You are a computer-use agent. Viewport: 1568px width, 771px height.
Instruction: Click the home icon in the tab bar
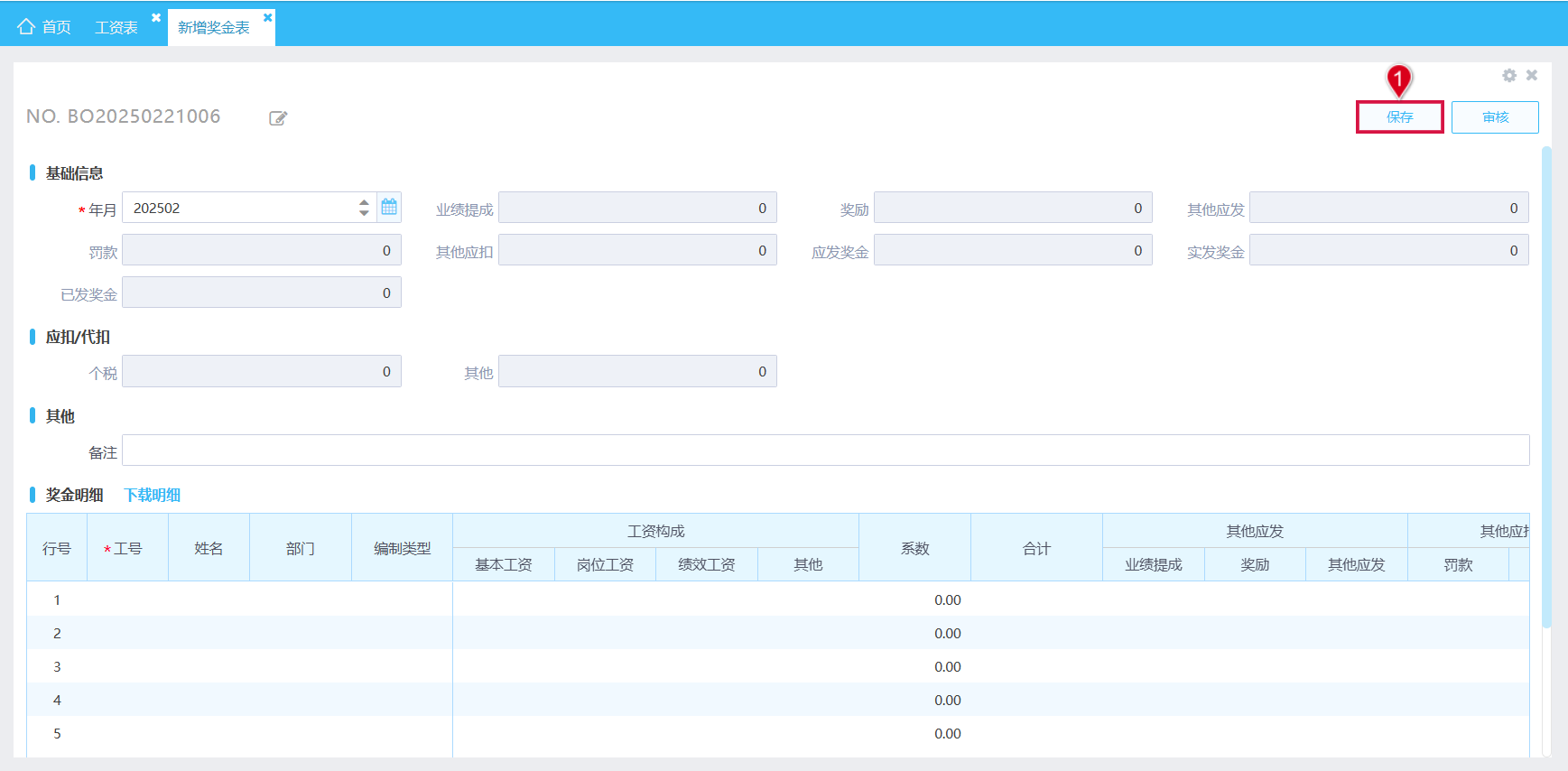pos(26,26)
